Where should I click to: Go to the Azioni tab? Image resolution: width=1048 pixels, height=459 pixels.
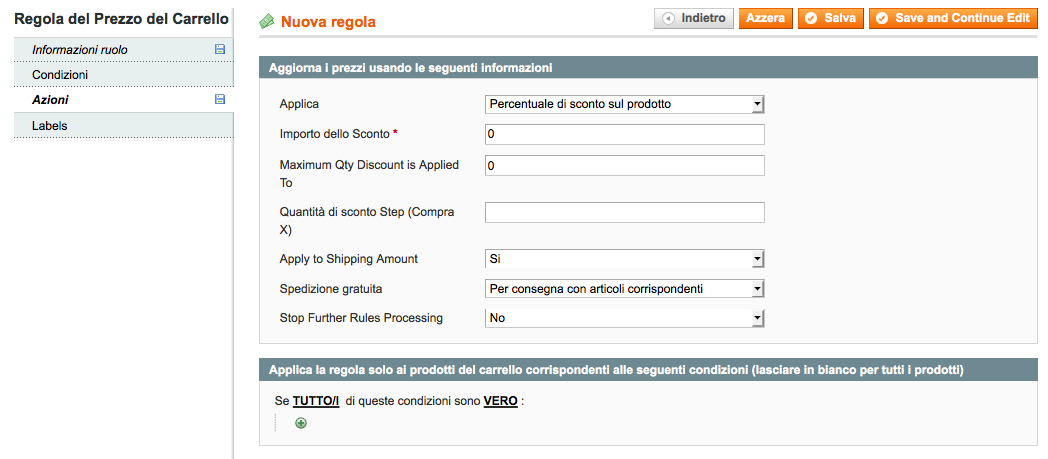[50, 100]
